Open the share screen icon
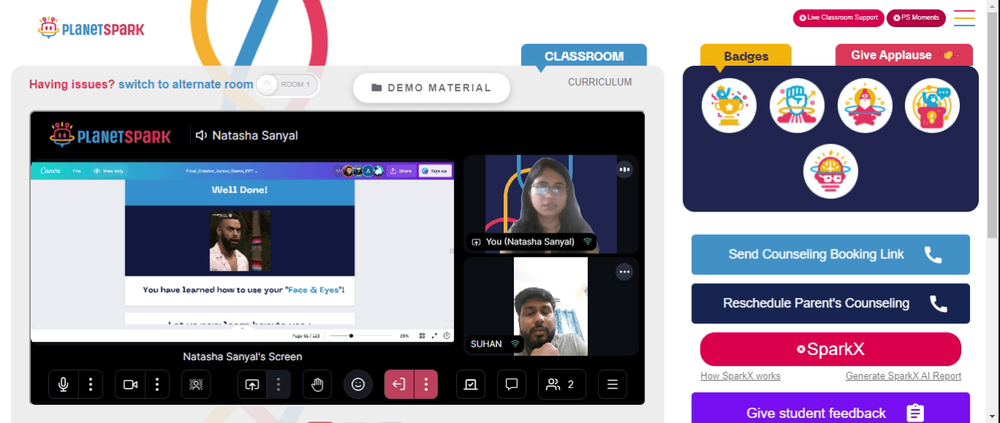Screen dimensions: 1000x423 252,385
